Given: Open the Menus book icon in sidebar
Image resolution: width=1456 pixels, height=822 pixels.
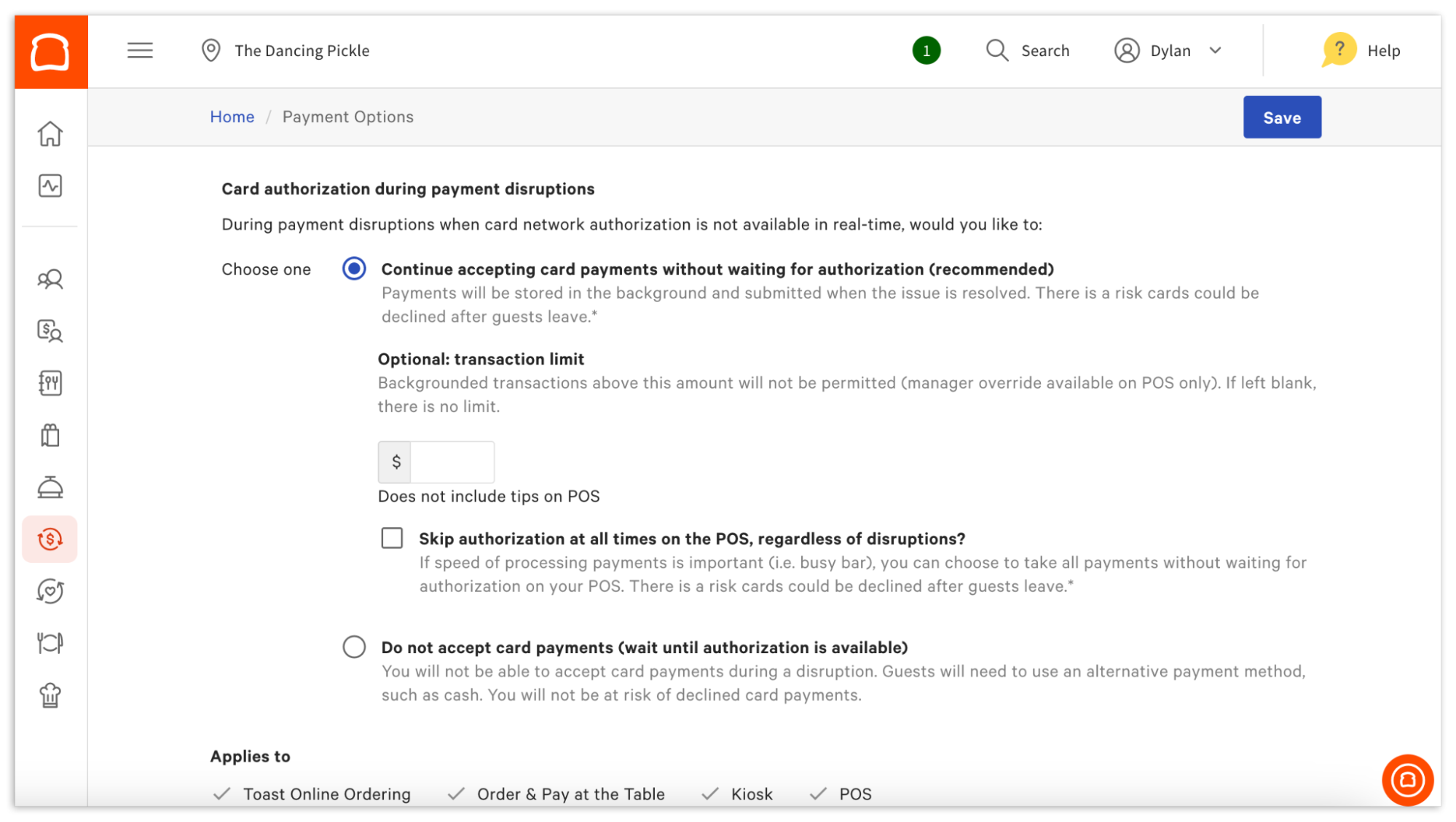Looking at the screenshot, I should pos(50,382).
